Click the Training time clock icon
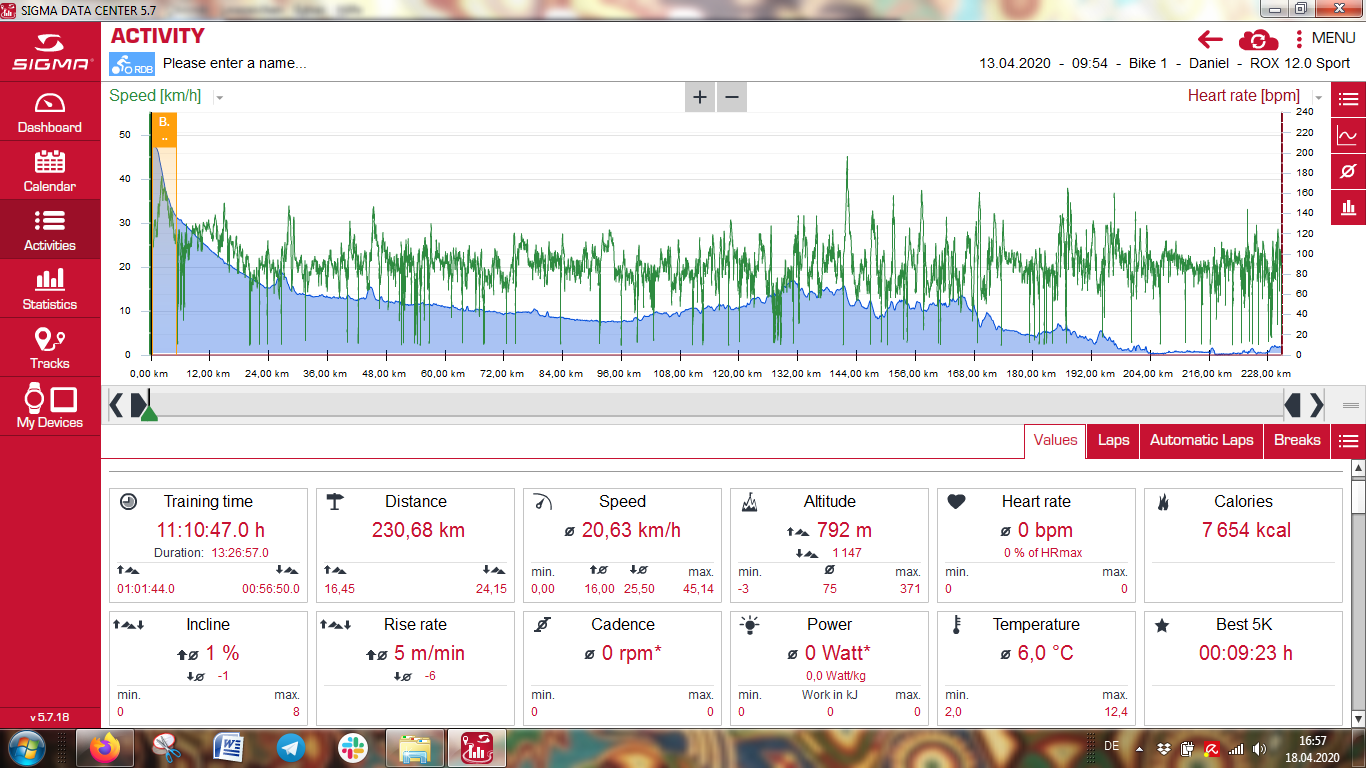 point(128,502)
